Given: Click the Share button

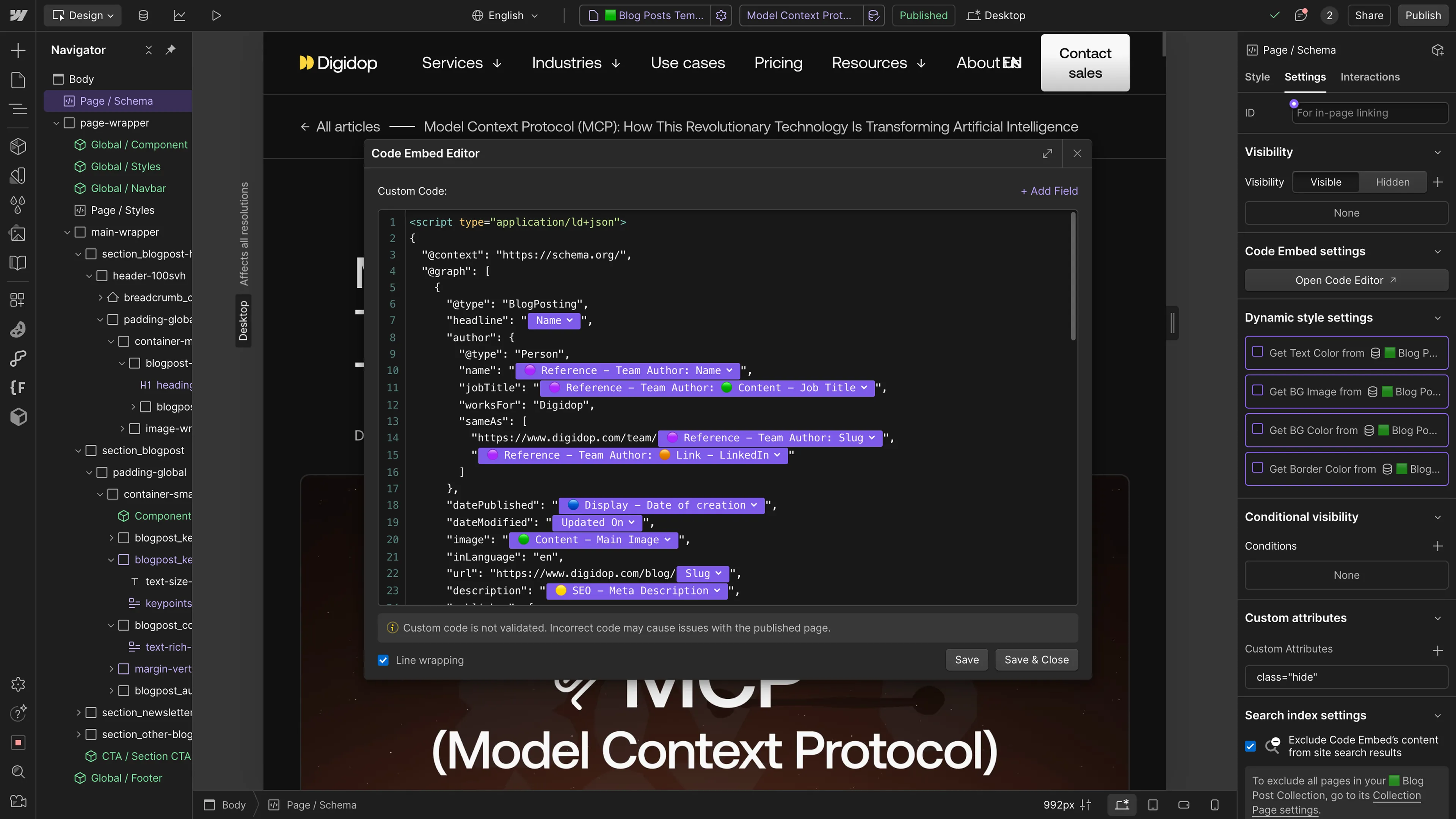Looking at the screenshot, I should point(1369,15).
